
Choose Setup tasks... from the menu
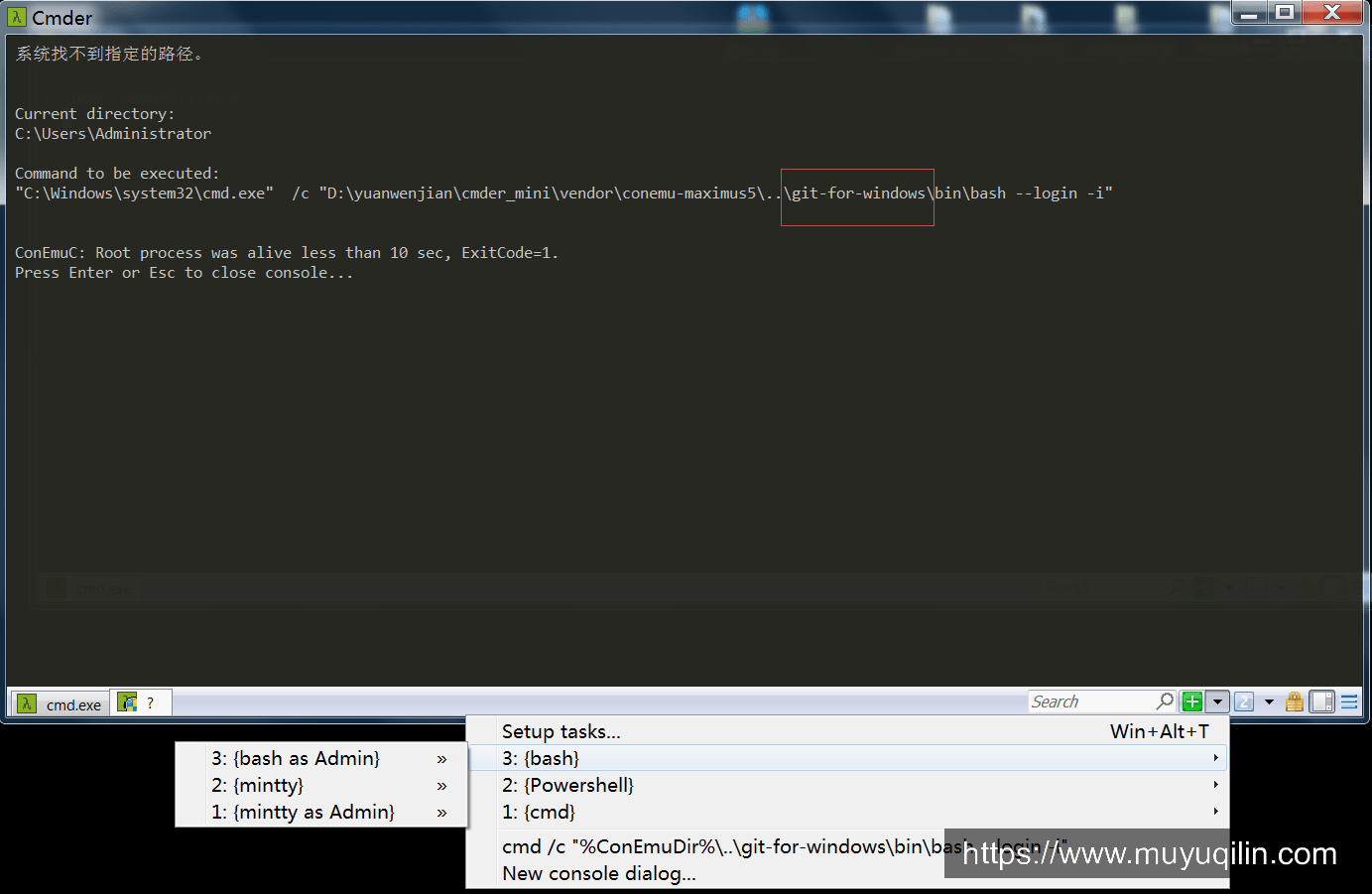pyautogui.click(x=848, y=731)
